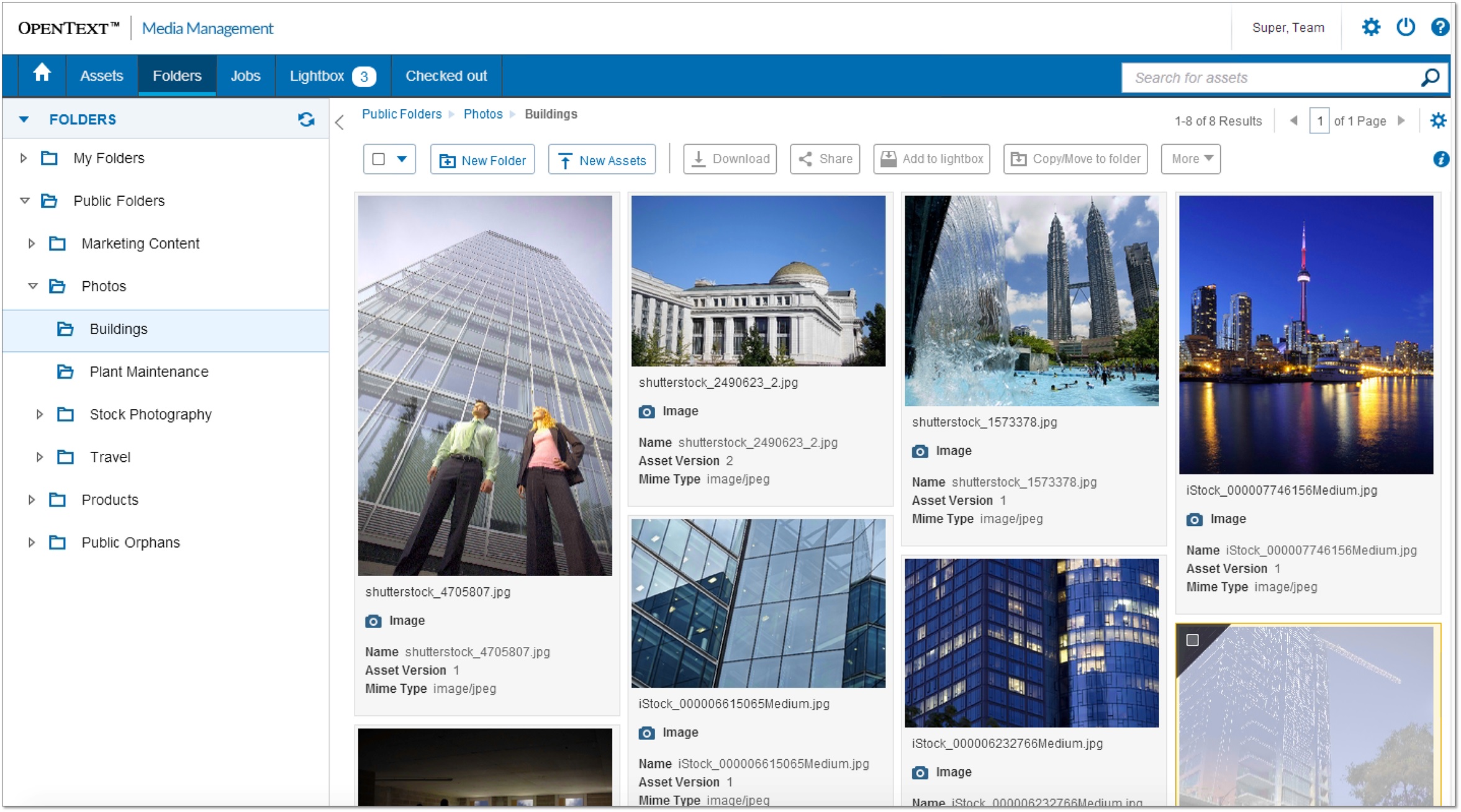Click the Plant Maintenance folder icon

[65, 372]
